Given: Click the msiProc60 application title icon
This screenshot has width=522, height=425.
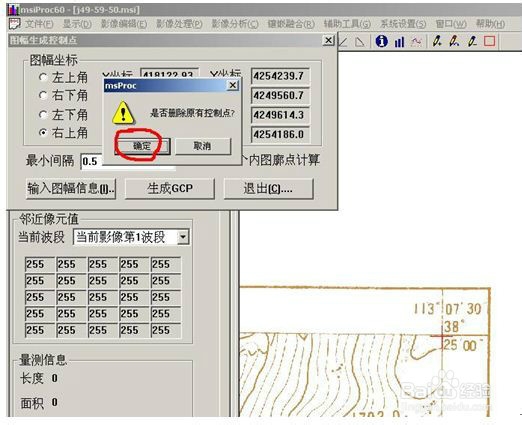Looking at the screenshot, I should click(x=13, y=9).
